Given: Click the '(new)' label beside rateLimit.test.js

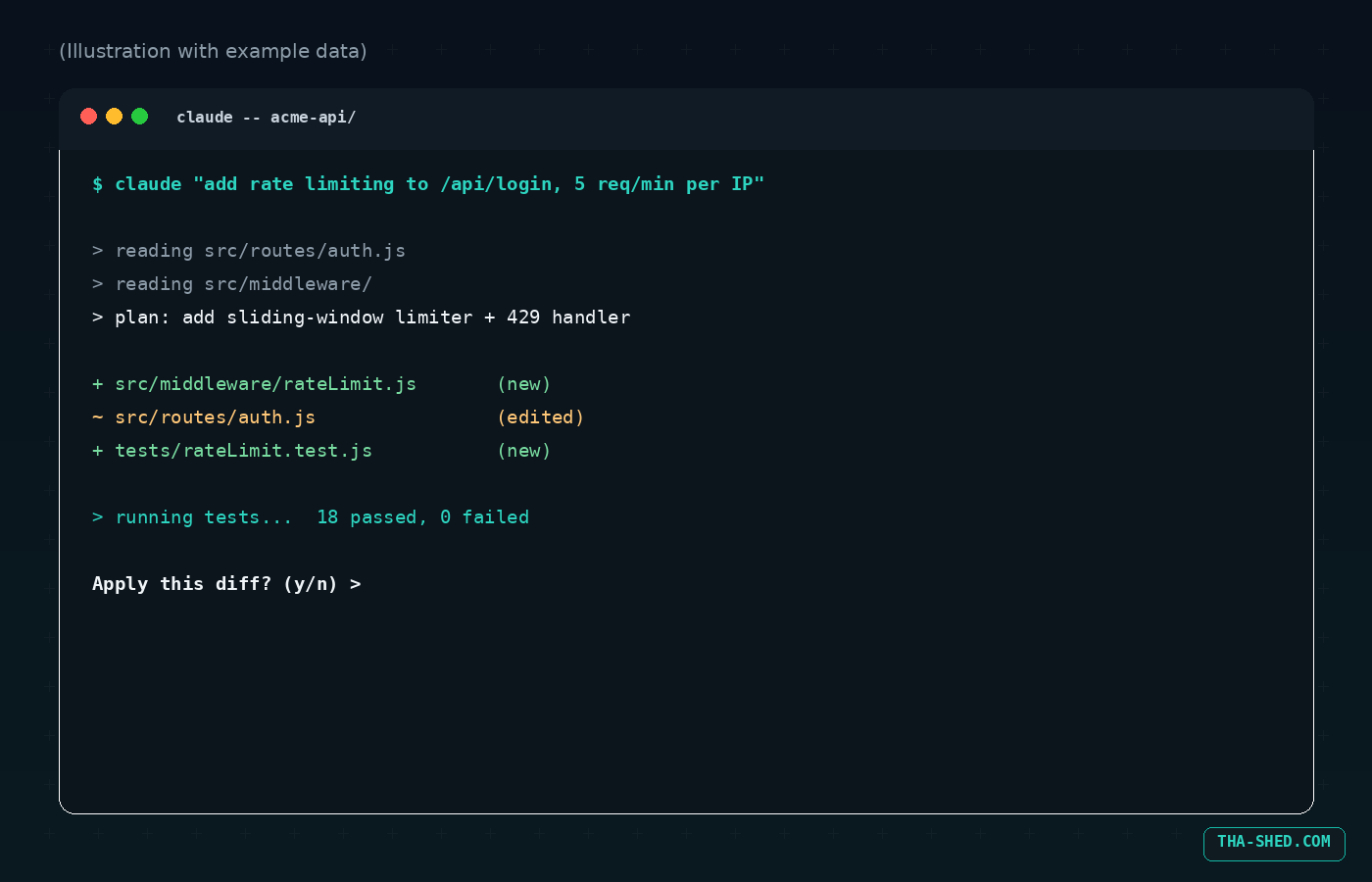Looking at the screenshot, I should tap(524, 451).
